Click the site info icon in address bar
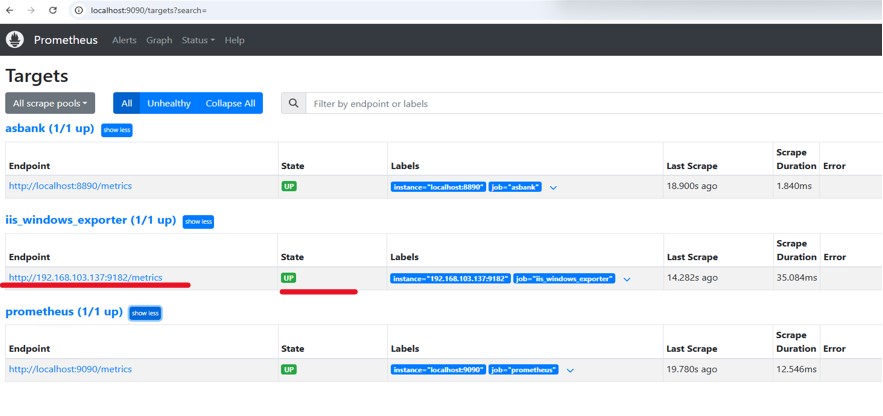 pos(78,10)
